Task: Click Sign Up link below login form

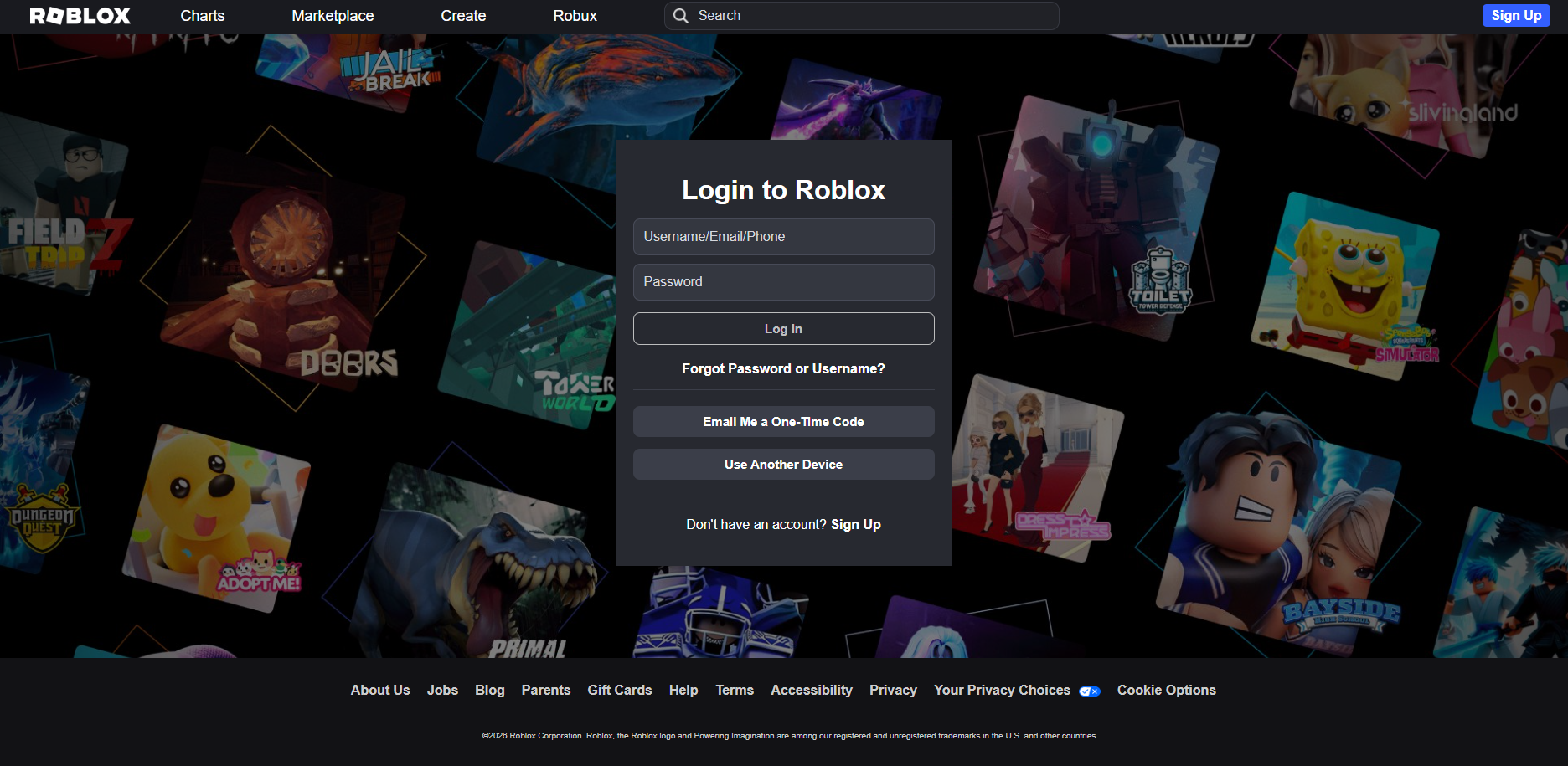Action: pyautogui.click(x=856, y=524)
